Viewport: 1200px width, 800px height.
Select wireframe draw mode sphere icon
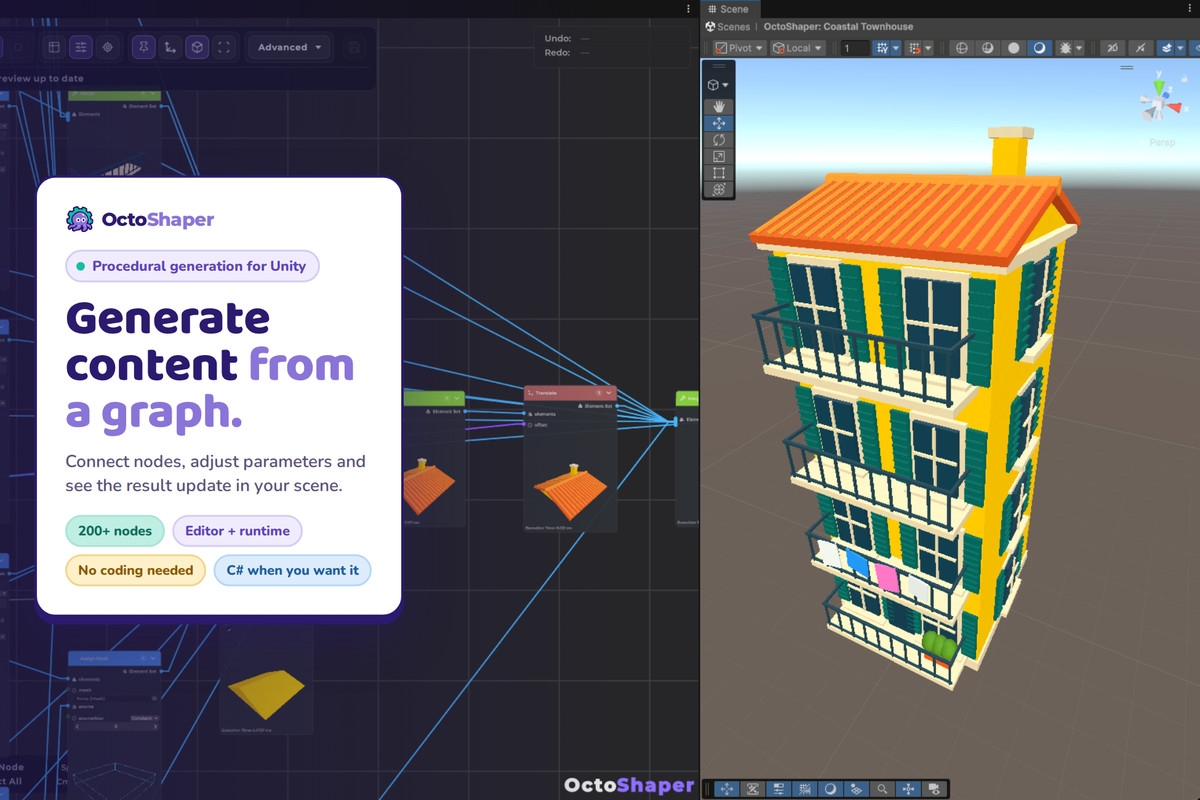[961, 48]
